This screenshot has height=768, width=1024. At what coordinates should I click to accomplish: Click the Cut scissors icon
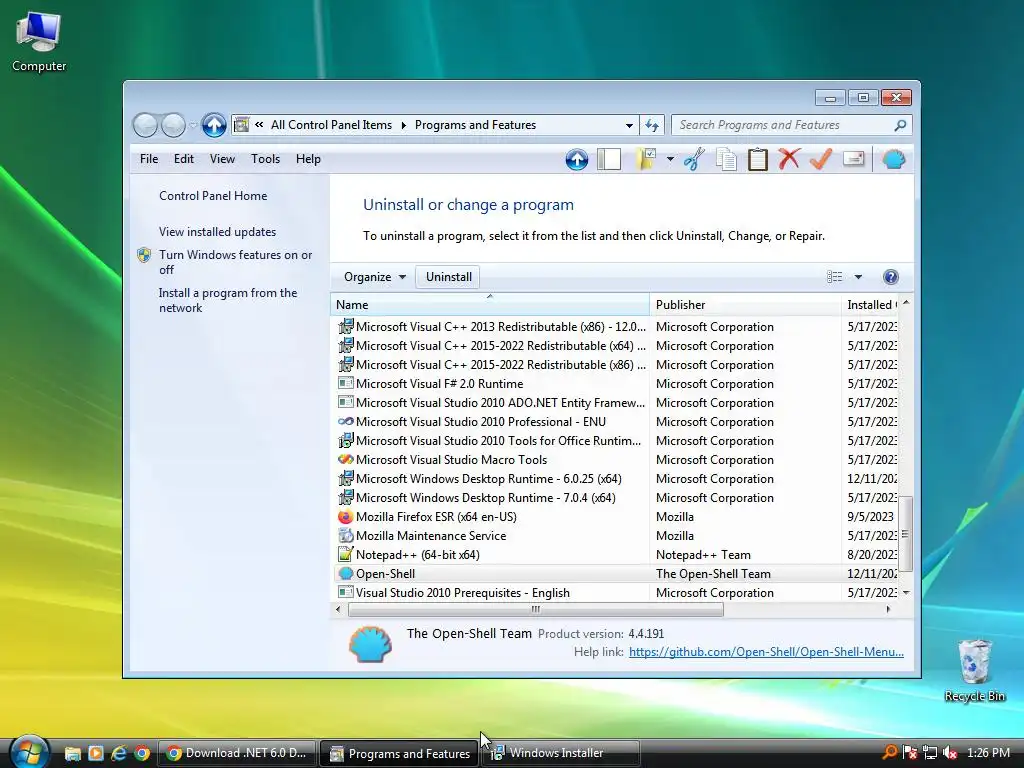(694, 159)
